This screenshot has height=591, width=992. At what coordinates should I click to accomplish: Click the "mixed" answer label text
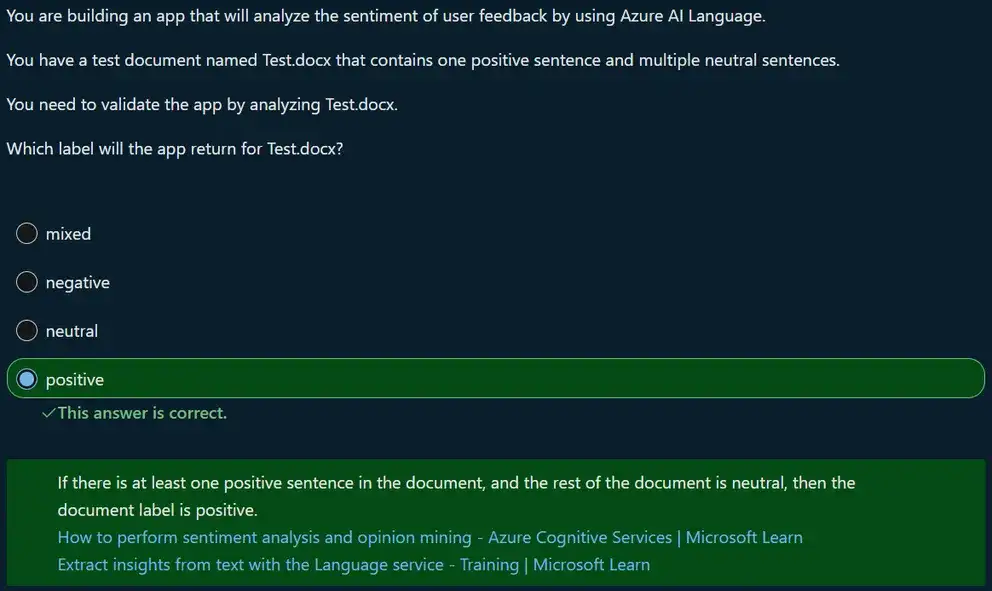point(68,234)
